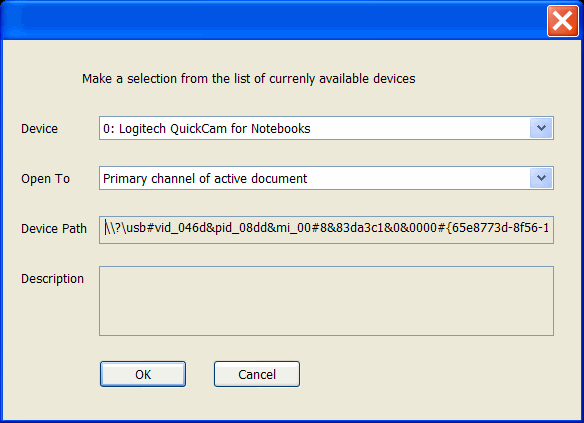Click the instruction text about available devices
Screen dimensions: 584x423
click(249, 79)
